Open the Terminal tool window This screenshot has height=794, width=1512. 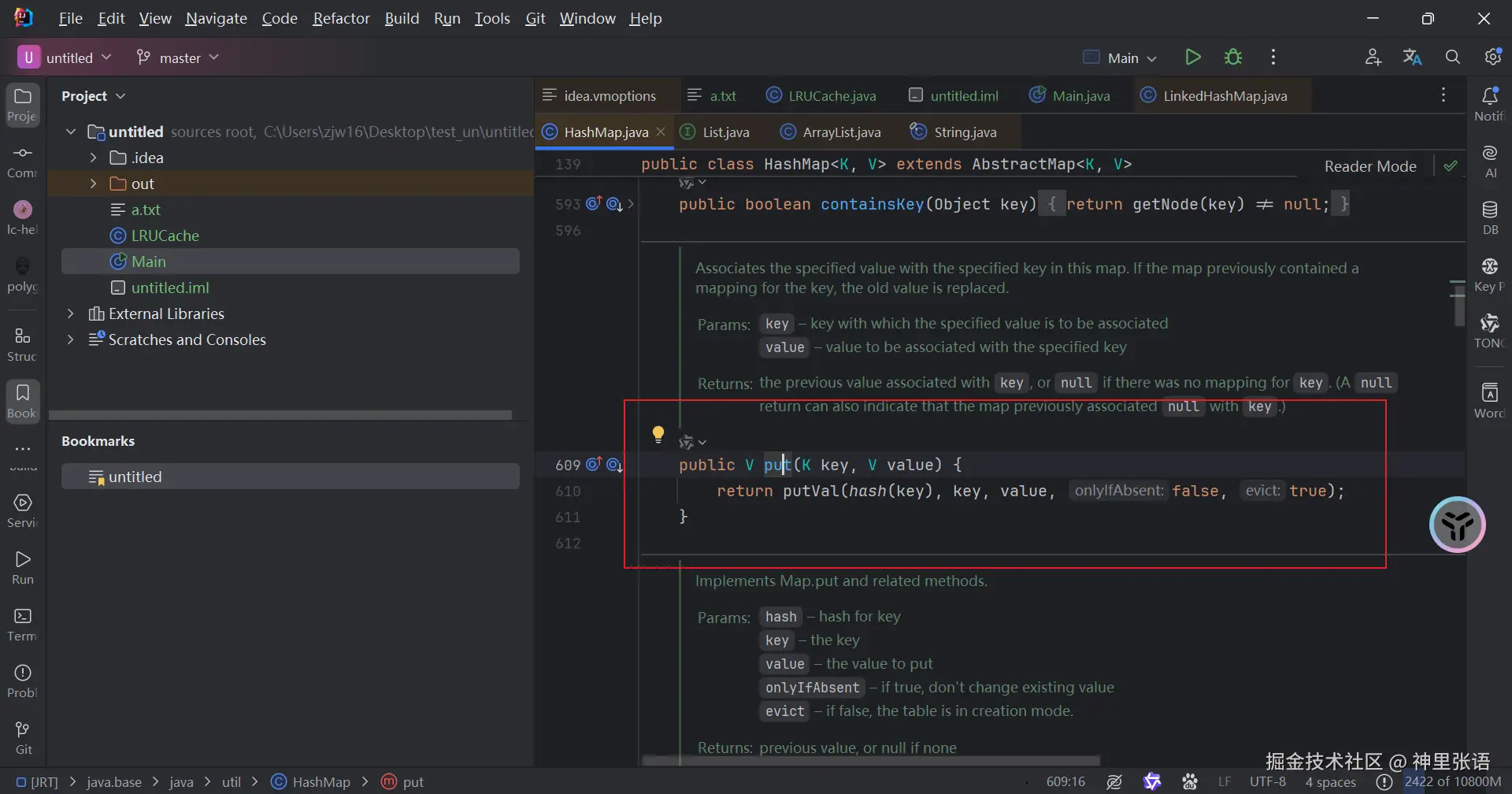tap(23, 624)
